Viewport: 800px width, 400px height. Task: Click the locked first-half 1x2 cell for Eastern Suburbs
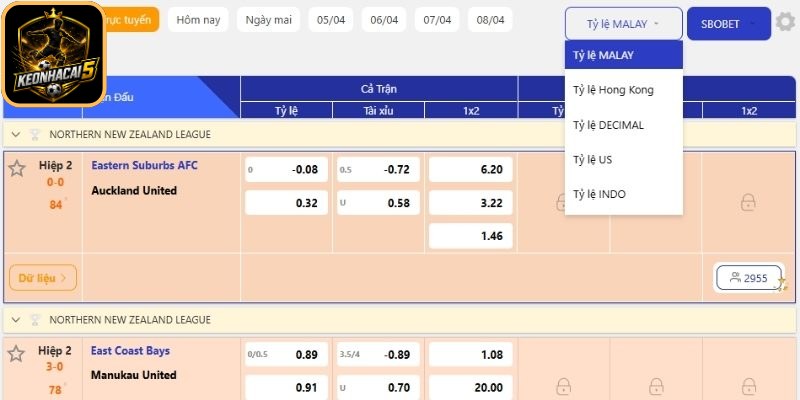pyautogui.click(x=748, y=203)
